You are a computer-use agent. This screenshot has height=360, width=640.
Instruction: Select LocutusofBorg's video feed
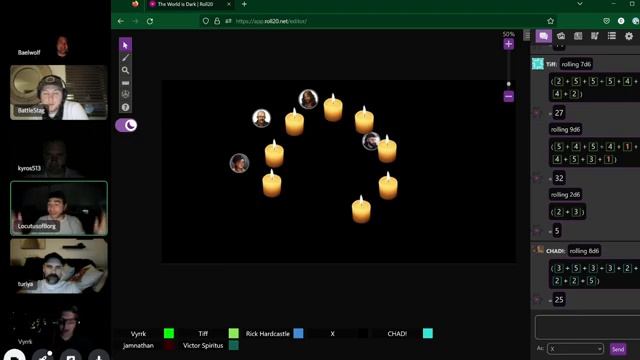point(59,208)
